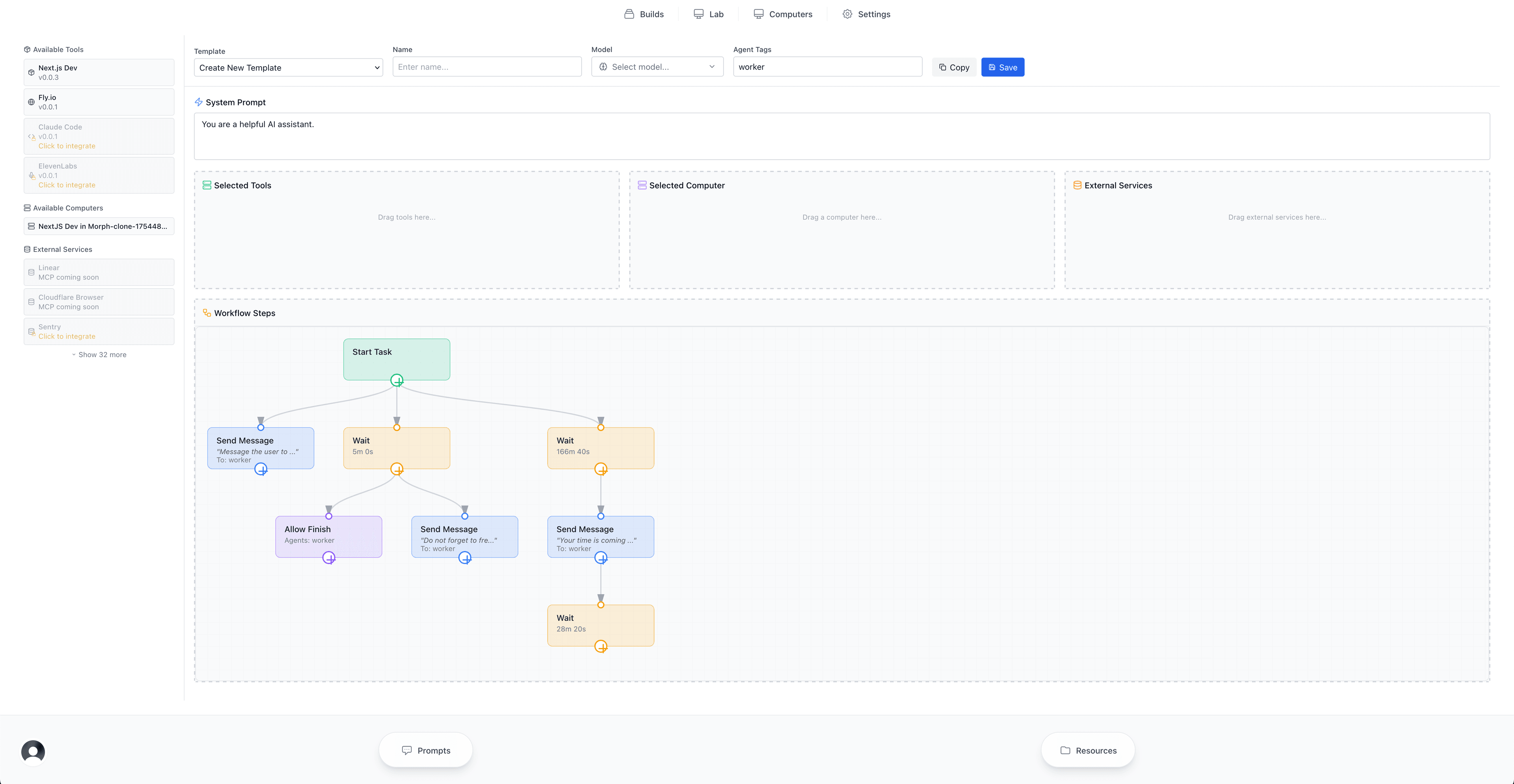Open the Resources panel button
Image resolution: width=1514 pixels, height=784 pixels.
tap(1088, 750)
